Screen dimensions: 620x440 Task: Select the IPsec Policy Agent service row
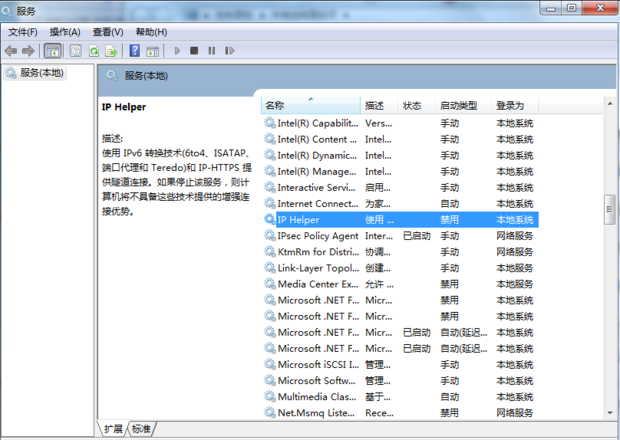coord(317,236)
